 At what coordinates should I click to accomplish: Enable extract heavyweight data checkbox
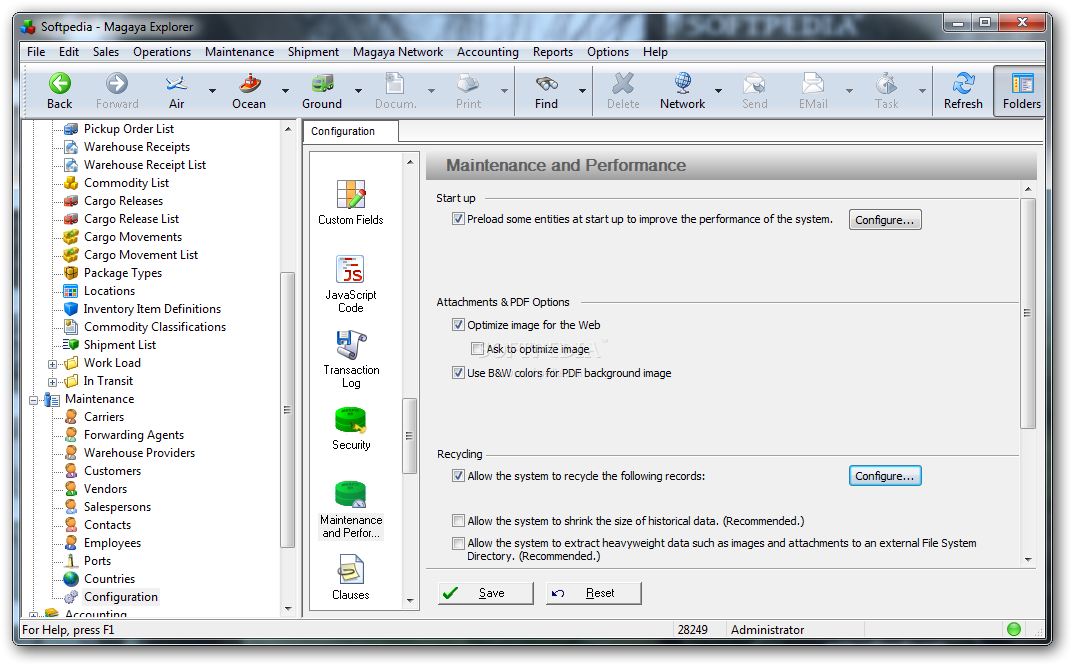458,543
